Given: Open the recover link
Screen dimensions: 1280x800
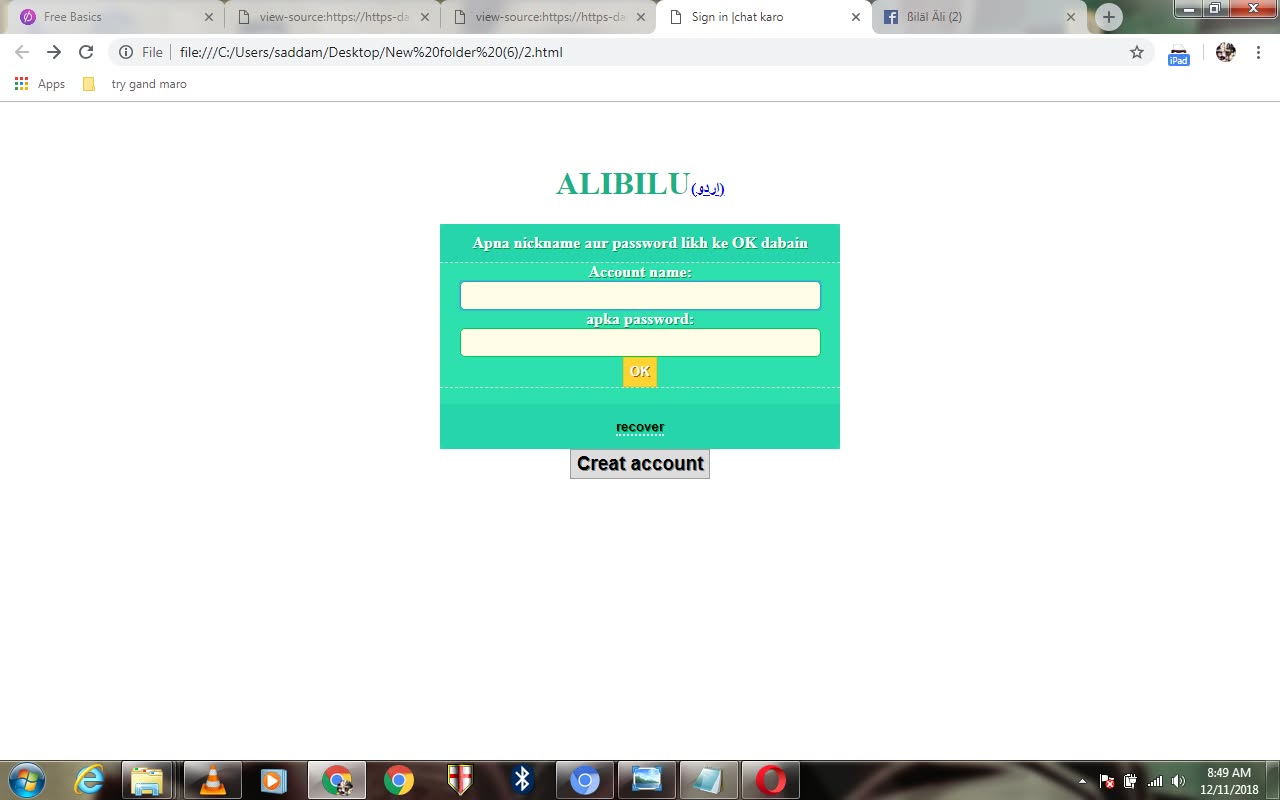Looking at the screenshot, I should 640,427.
